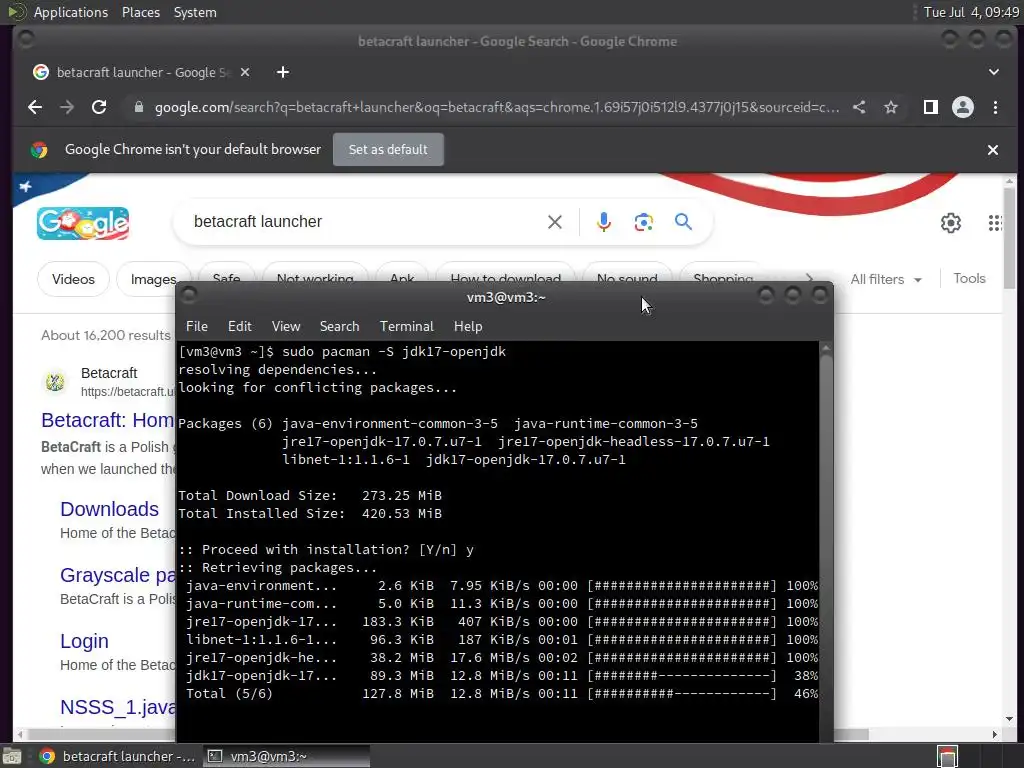Filter results by Videos
The image size is (1024, 768).
[73, 279]
